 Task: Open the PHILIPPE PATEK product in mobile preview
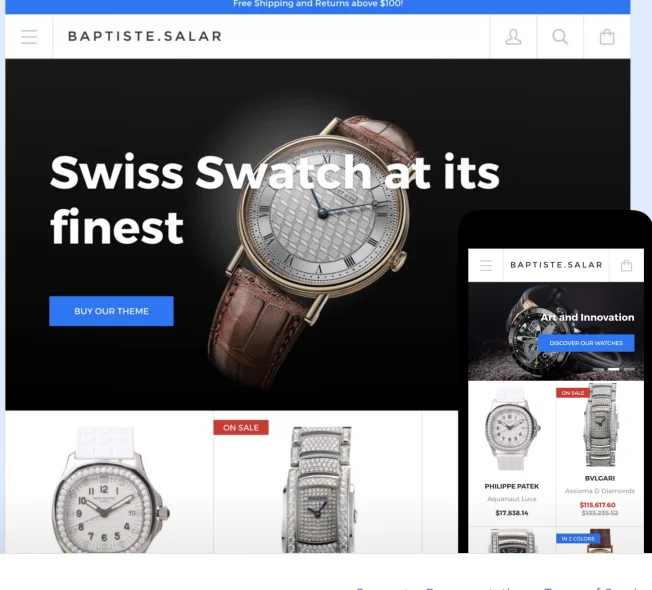pos(512,486)
